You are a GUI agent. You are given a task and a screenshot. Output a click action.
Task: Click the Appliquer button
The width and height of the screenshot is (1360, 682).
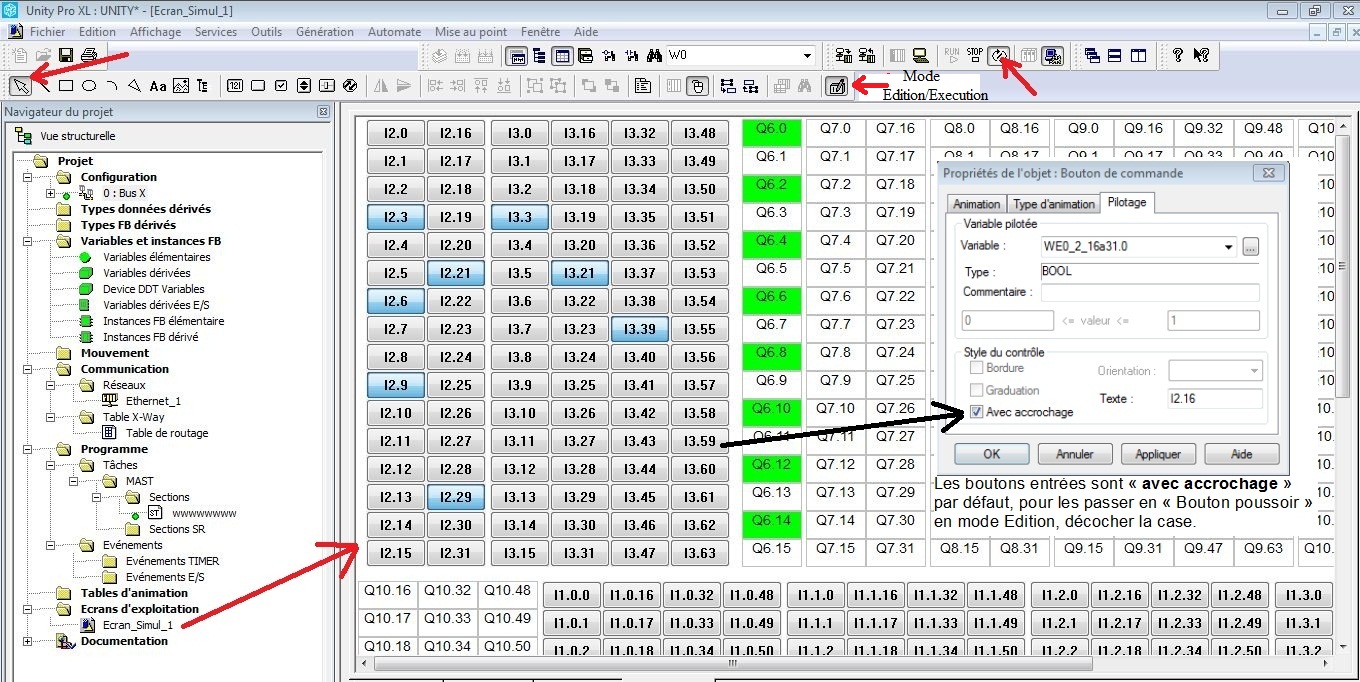(x=1158, y=454)
